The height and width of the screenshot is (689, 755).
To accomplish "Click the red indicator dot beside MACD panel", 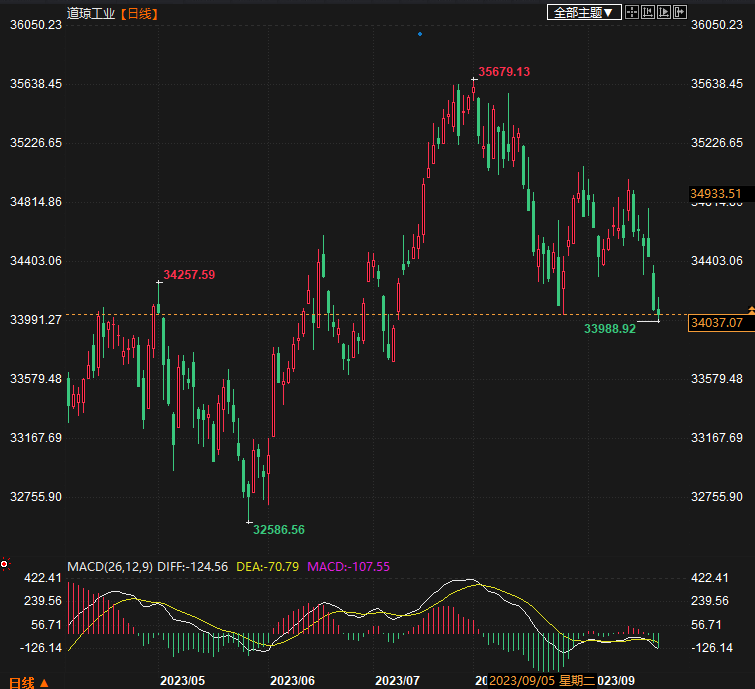I will [x=5, y=565].
